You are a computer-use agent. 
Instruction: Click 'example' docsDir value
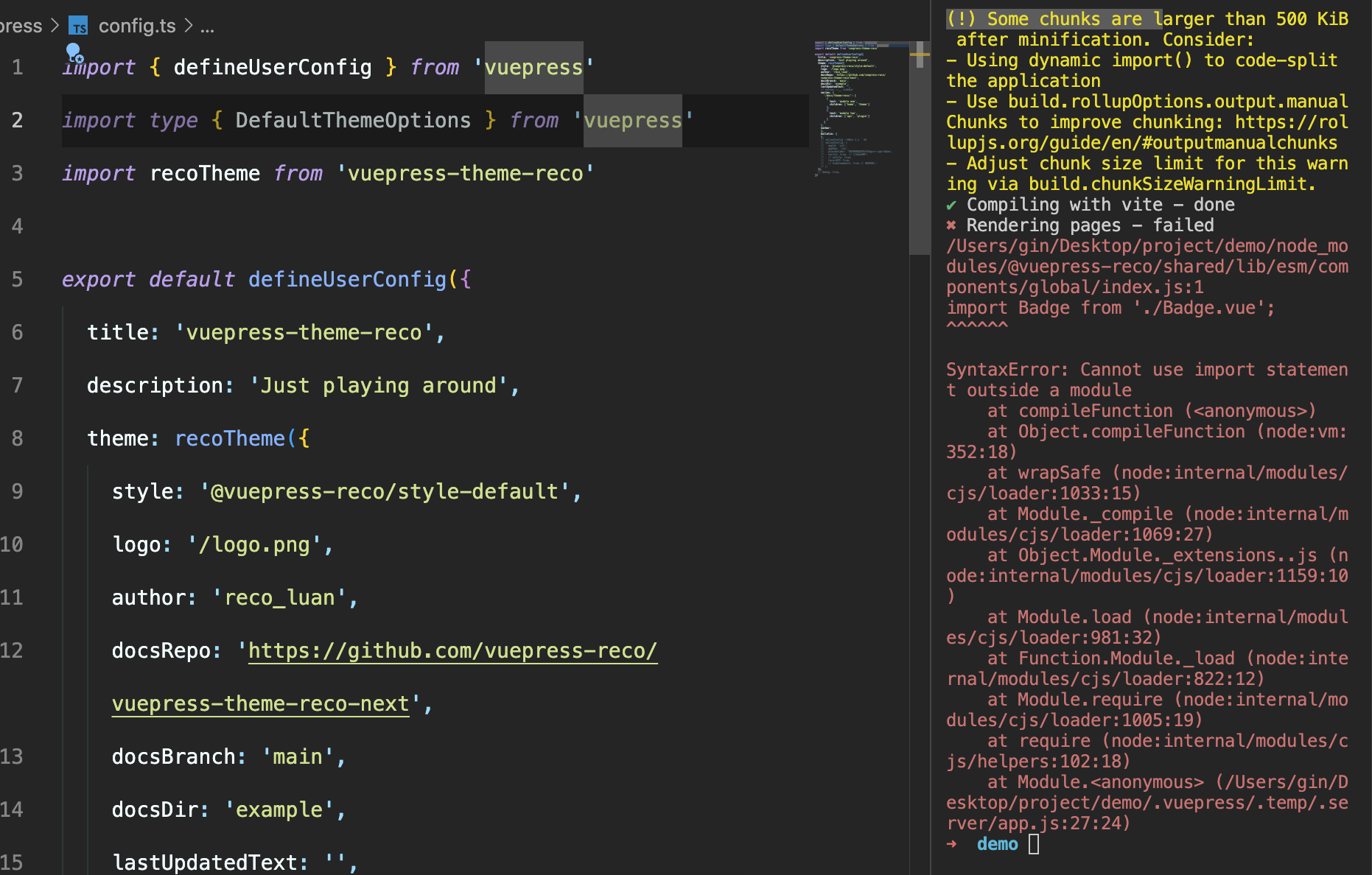279,810
